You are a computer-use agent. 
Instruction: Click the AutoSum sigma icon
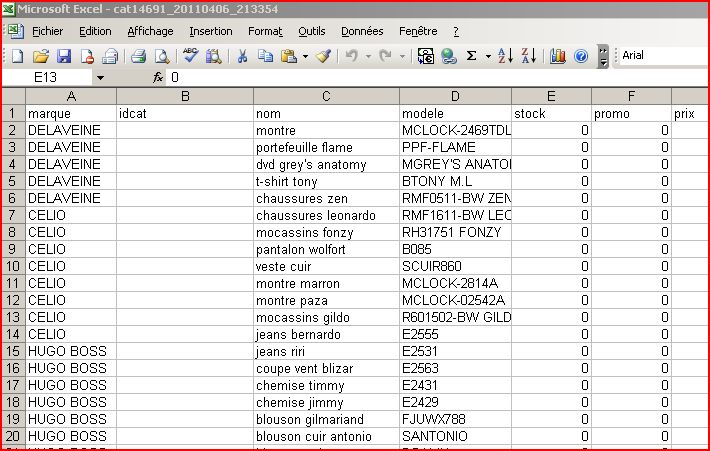[x=471, y=56]
